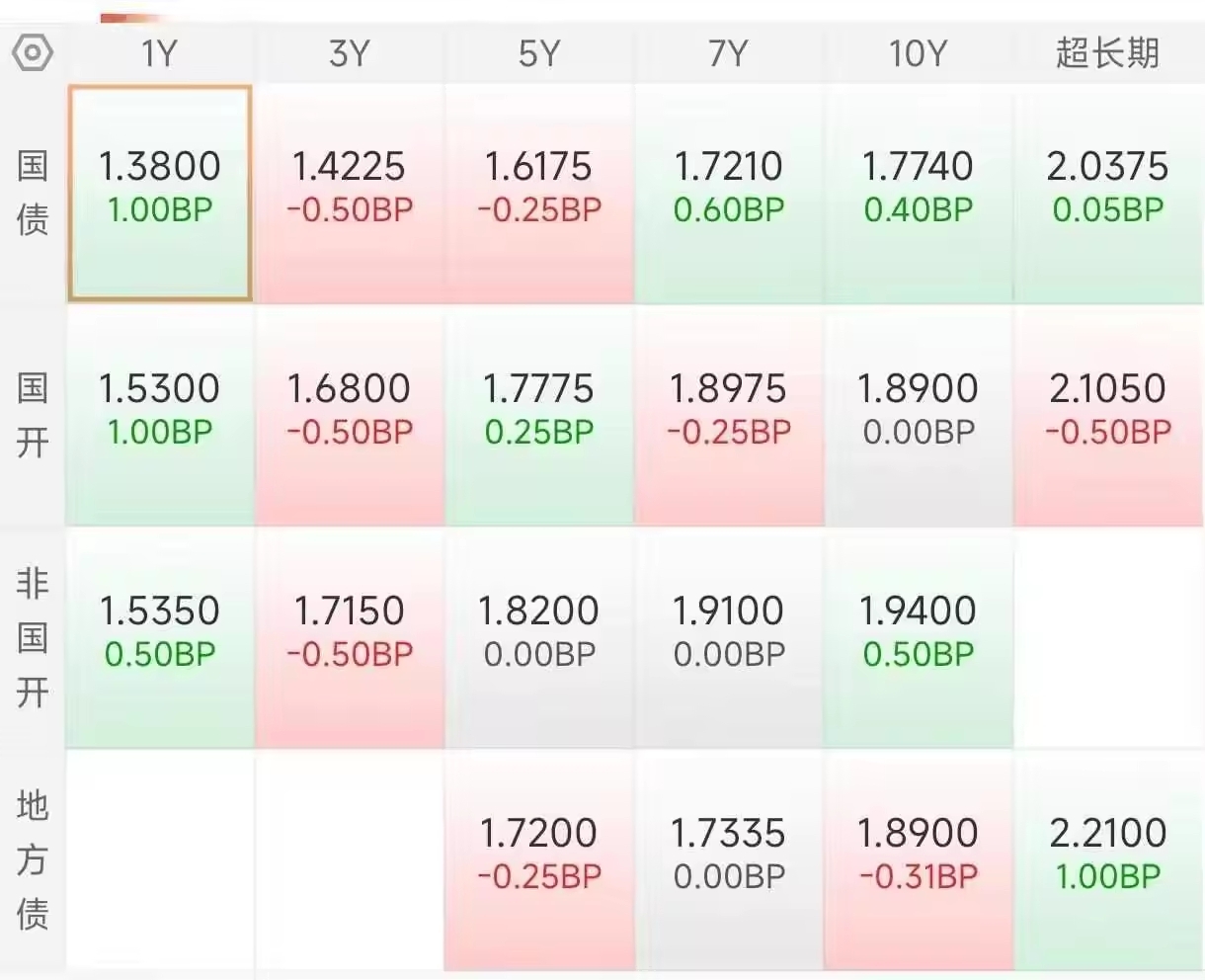Select the 地方债 row label
This screenshot has height=980, width=1205.
[x=33, y=860]
